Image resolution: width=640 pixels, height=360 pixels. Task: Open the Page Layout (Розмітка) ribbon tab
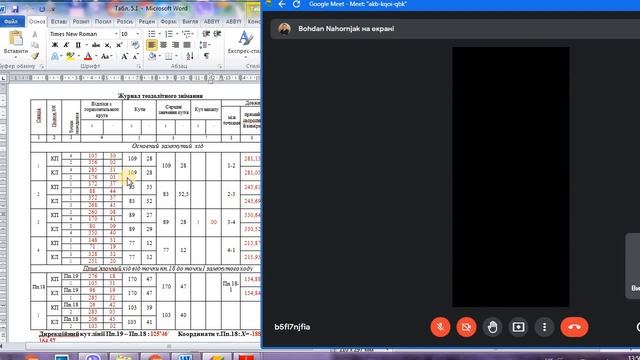pos(81,21)
